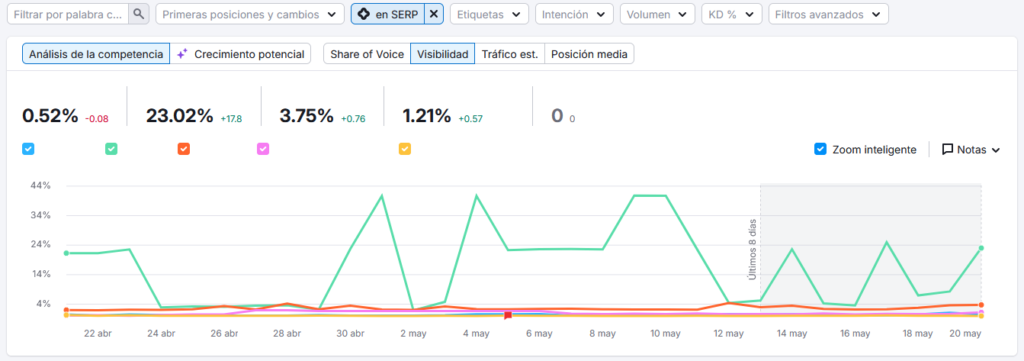Click the green starting data point
Screen dimensions: 1024x361
pyautogui.click(x=66, y=253)
